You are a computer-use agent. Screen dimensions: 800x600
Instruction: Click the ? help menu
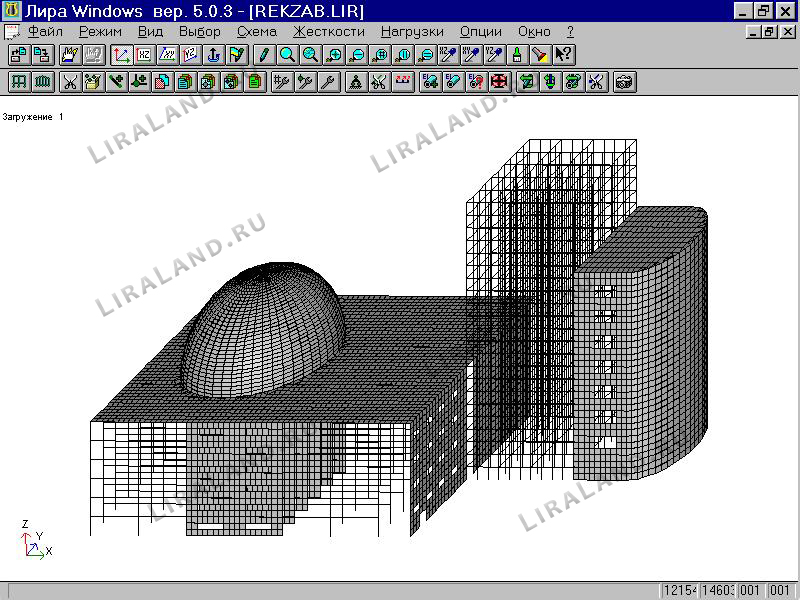tap(570, 31)
